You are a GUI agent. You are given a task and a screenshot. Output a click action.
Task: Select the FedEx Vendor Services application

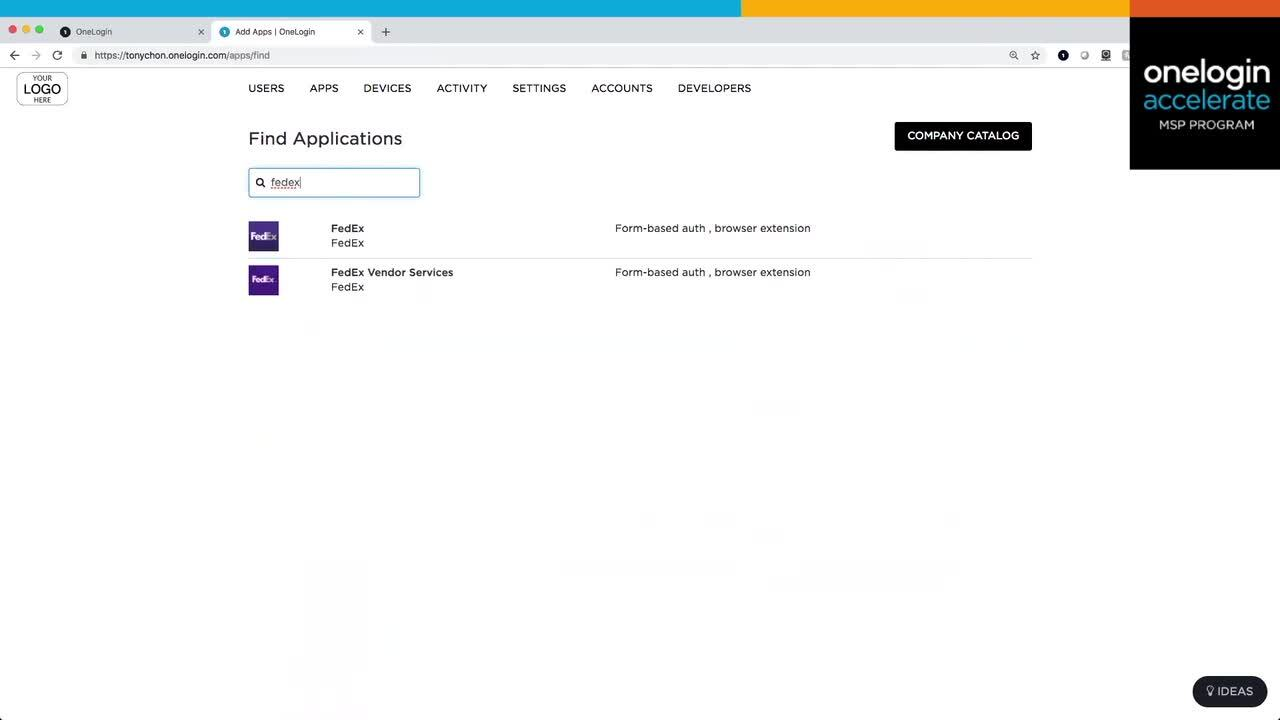392,273
